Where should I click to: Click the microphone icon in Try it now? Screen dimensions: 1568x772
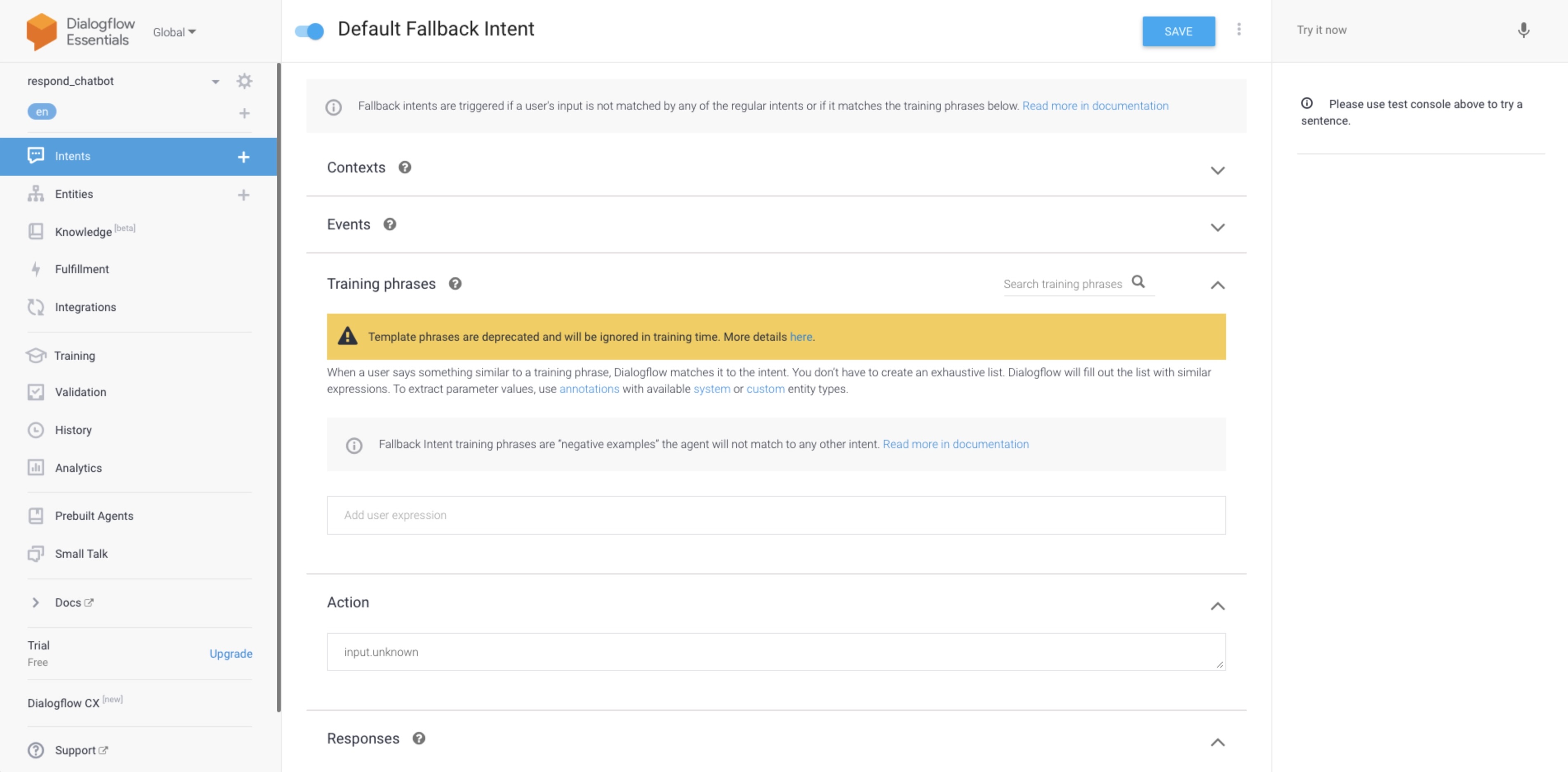[x=1523, y=30]
